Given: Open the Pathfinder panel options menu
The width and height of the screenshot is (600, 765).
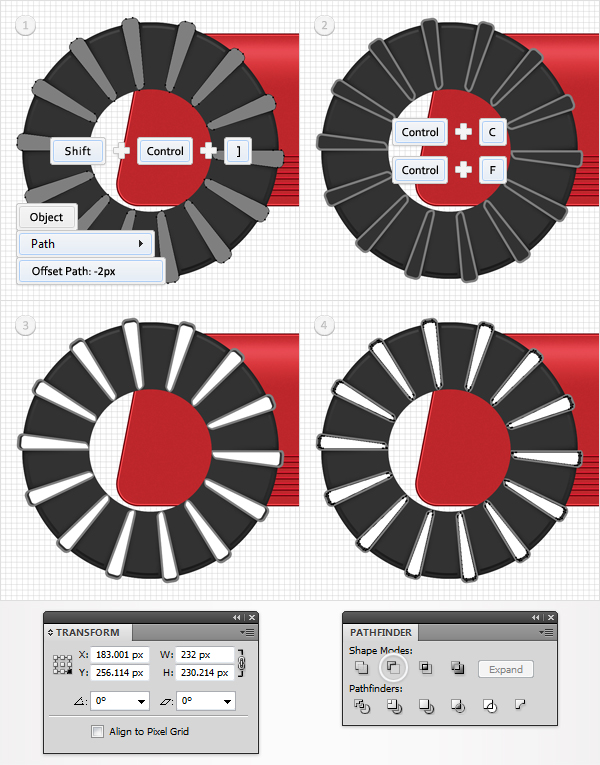Looking at the screenshot, I should [548, 632].
